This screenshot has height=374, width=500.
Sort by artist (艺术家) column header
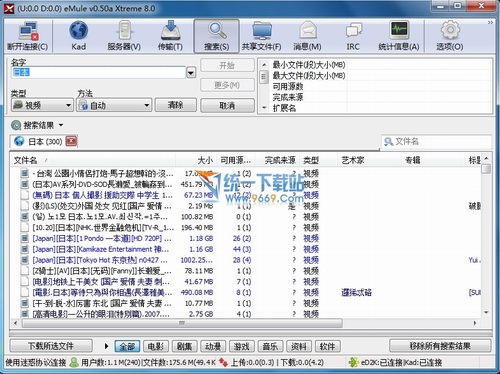point(369,160)
